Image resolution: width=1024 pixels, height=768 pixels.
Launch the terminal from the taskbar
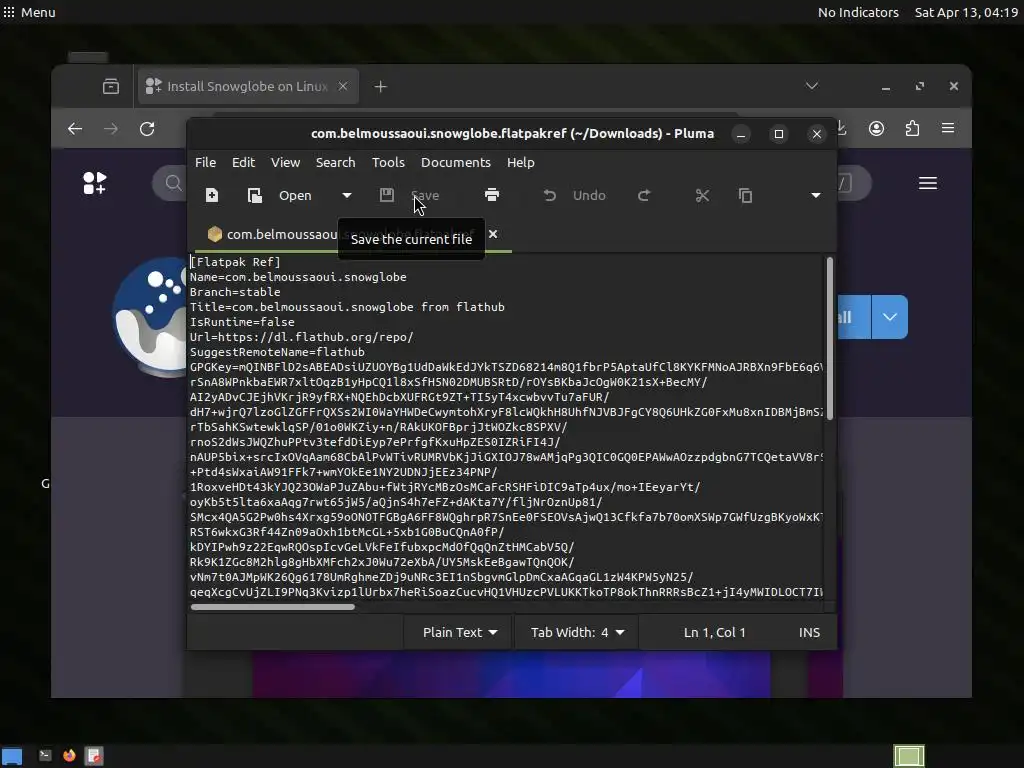[45, 756]
